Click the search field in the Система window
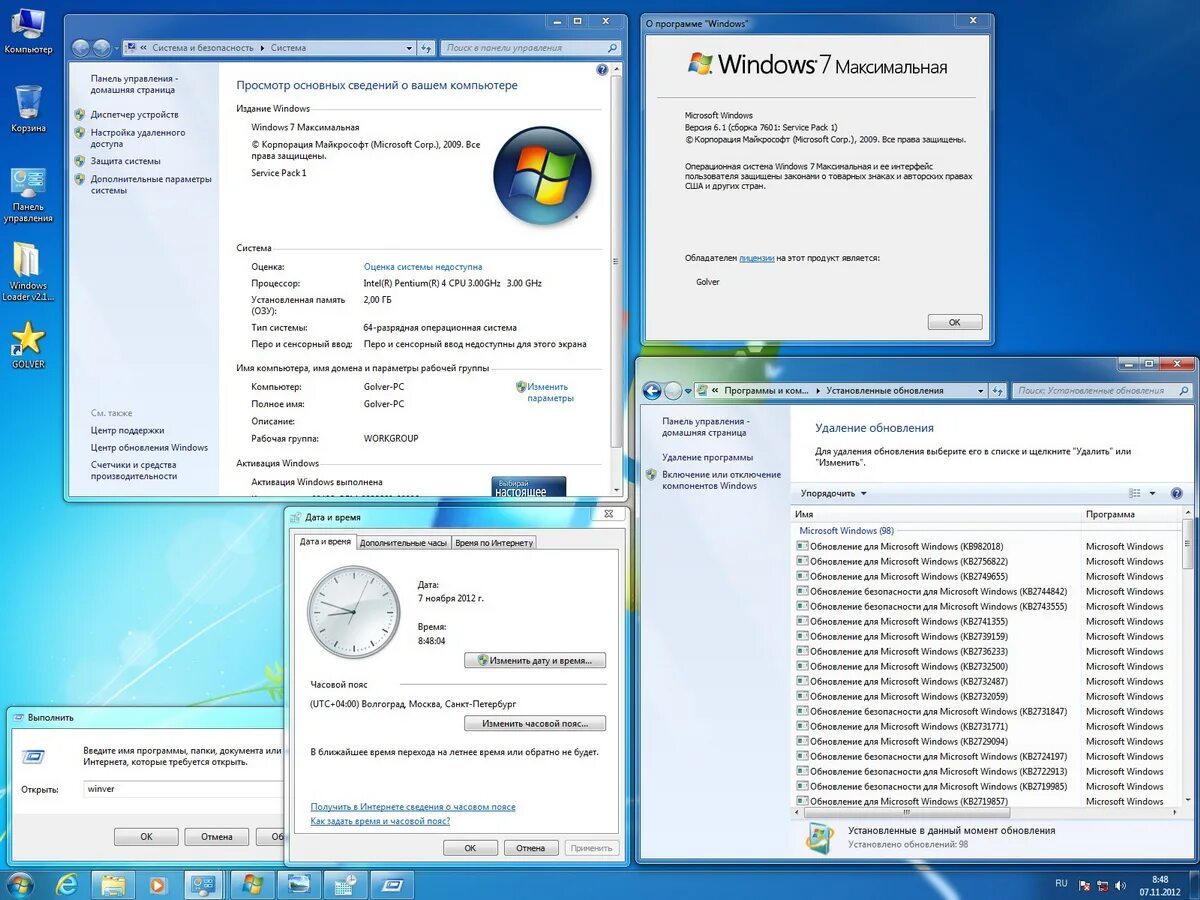 pos(532,48)
